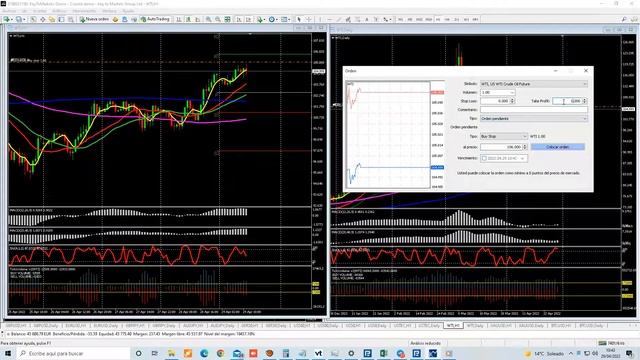Select the text label tool
This screenshot has width=640, height=360.
tap(376, 19)
